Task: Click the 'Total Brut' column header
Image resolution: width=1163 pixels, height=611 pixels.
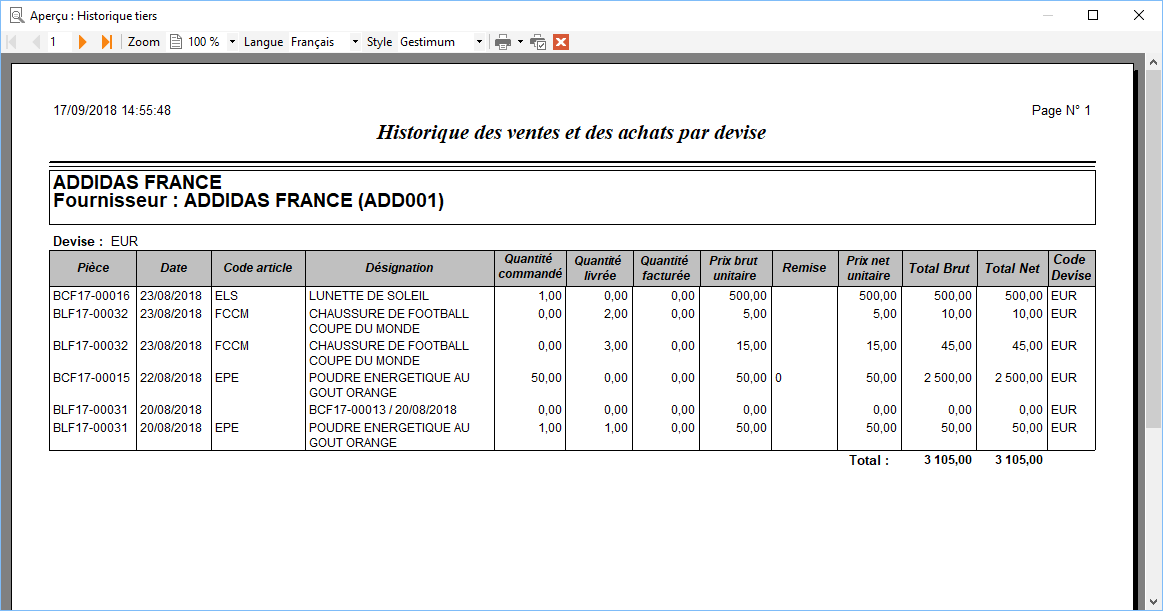Action: click(x=939, y=268)
